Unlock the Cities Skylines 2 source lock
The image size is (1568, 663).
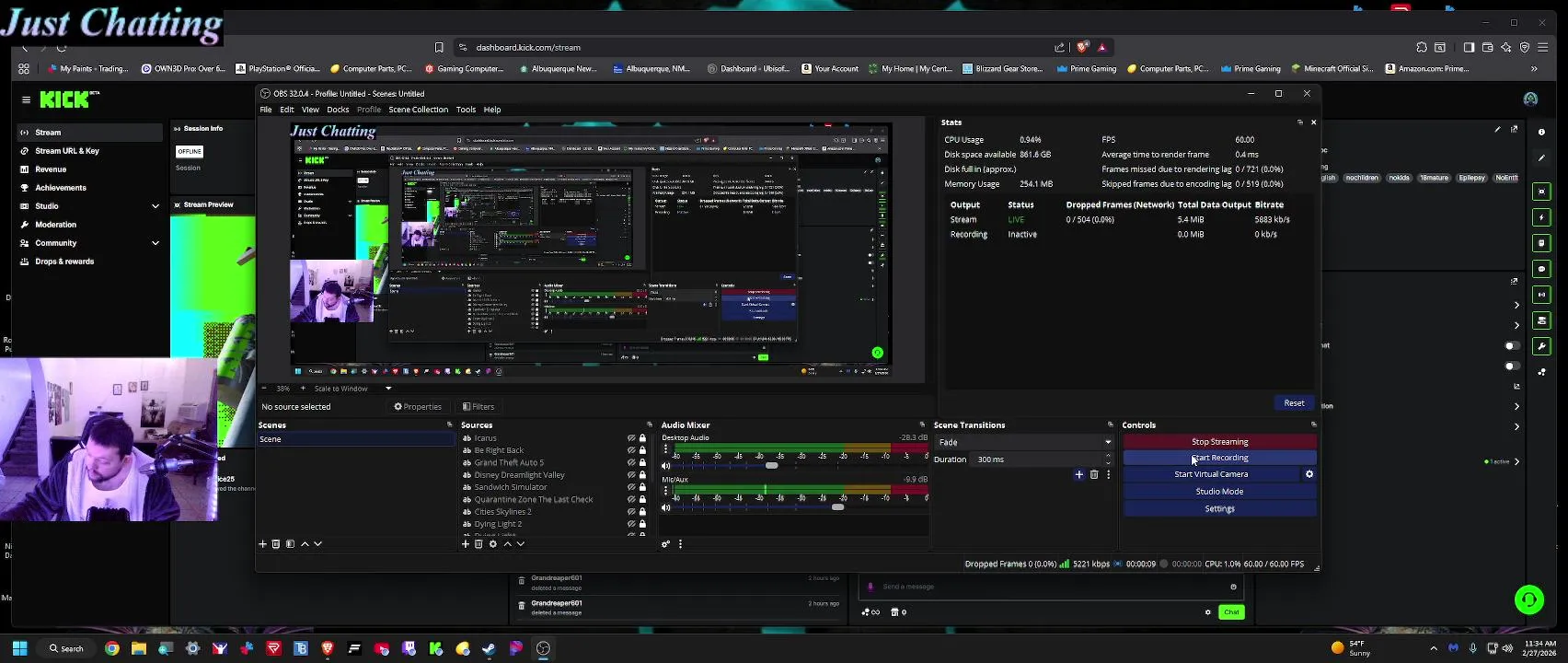(x=642, y=512)
